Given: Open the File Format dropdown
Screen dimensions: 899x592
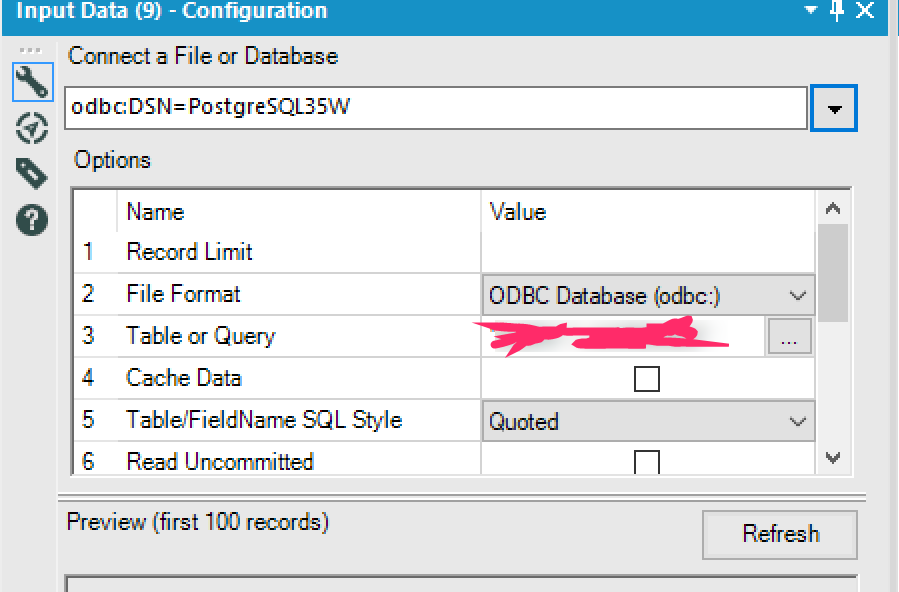Looking at the screenshot, I should (x=648, y=296).
